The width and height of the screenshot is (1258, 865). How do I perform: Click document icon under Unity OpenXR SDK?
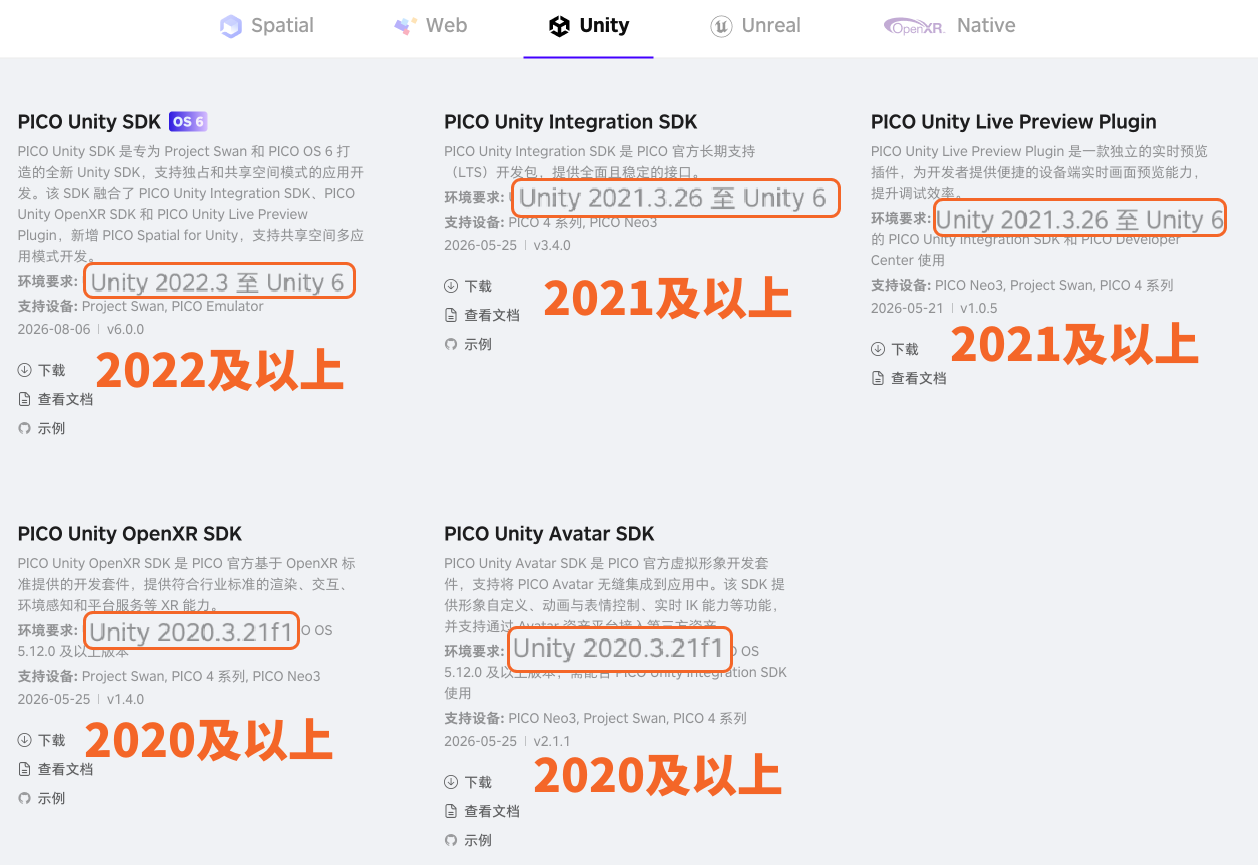point(24,769)
